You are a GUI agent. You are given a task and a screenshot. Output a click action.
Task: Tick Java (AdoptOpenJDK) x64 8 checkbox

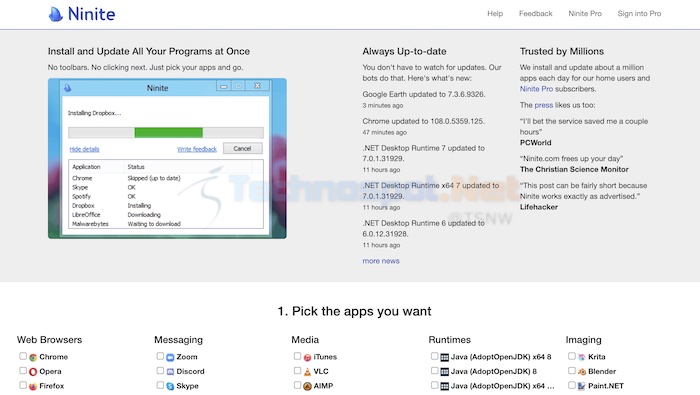(434, 356)
